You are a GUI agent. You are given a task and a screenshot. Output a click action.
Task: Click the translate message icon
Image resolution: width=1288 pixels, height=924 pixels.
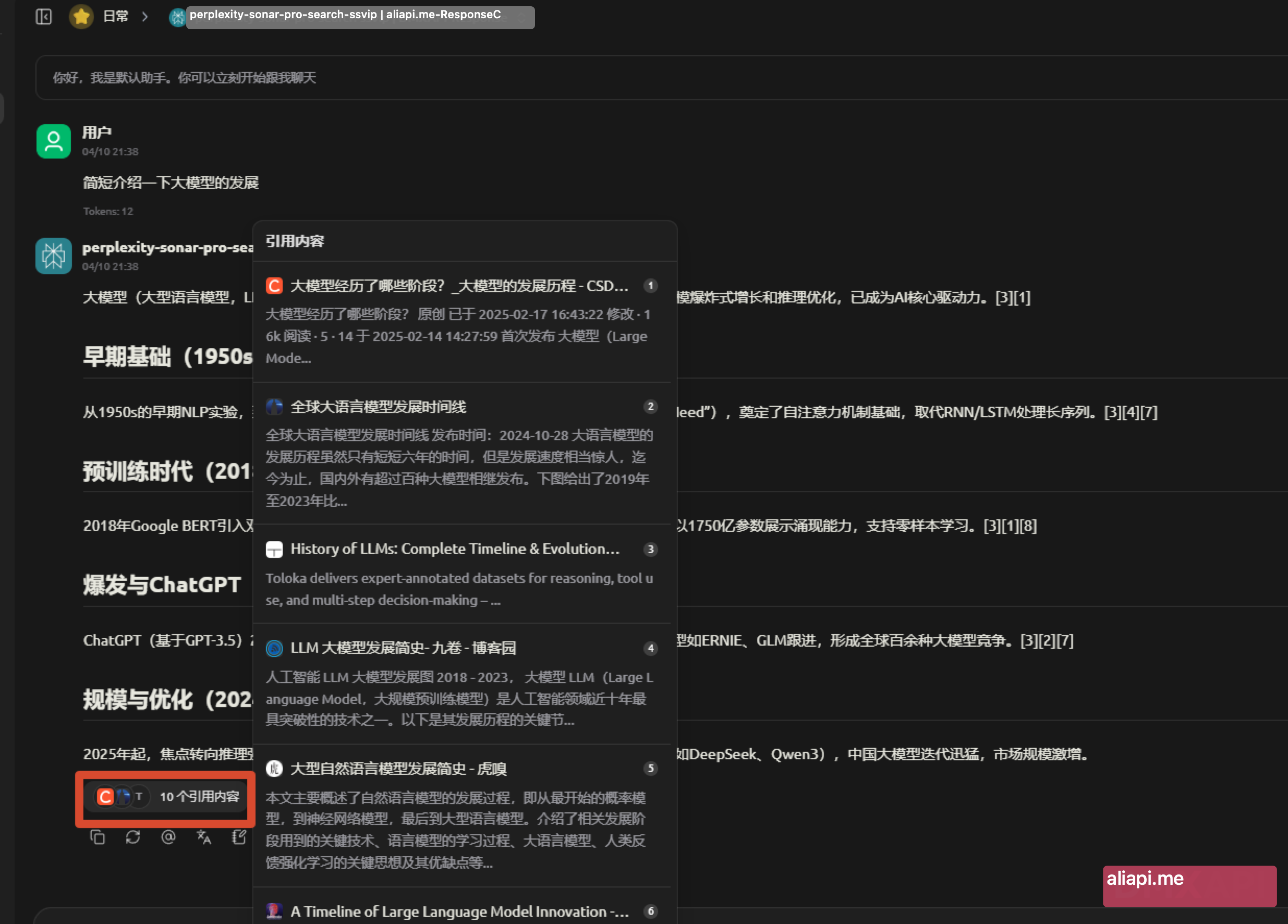pyautogui.click(x=203, y=837)
